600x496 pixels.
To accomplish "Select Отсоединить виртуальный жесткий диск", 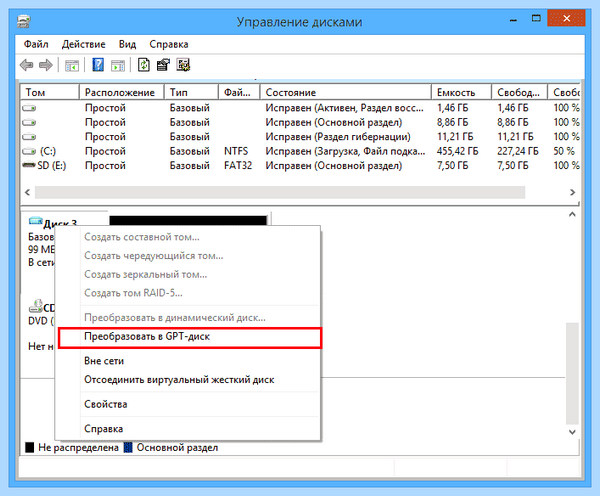I will [x=188, y=380].
